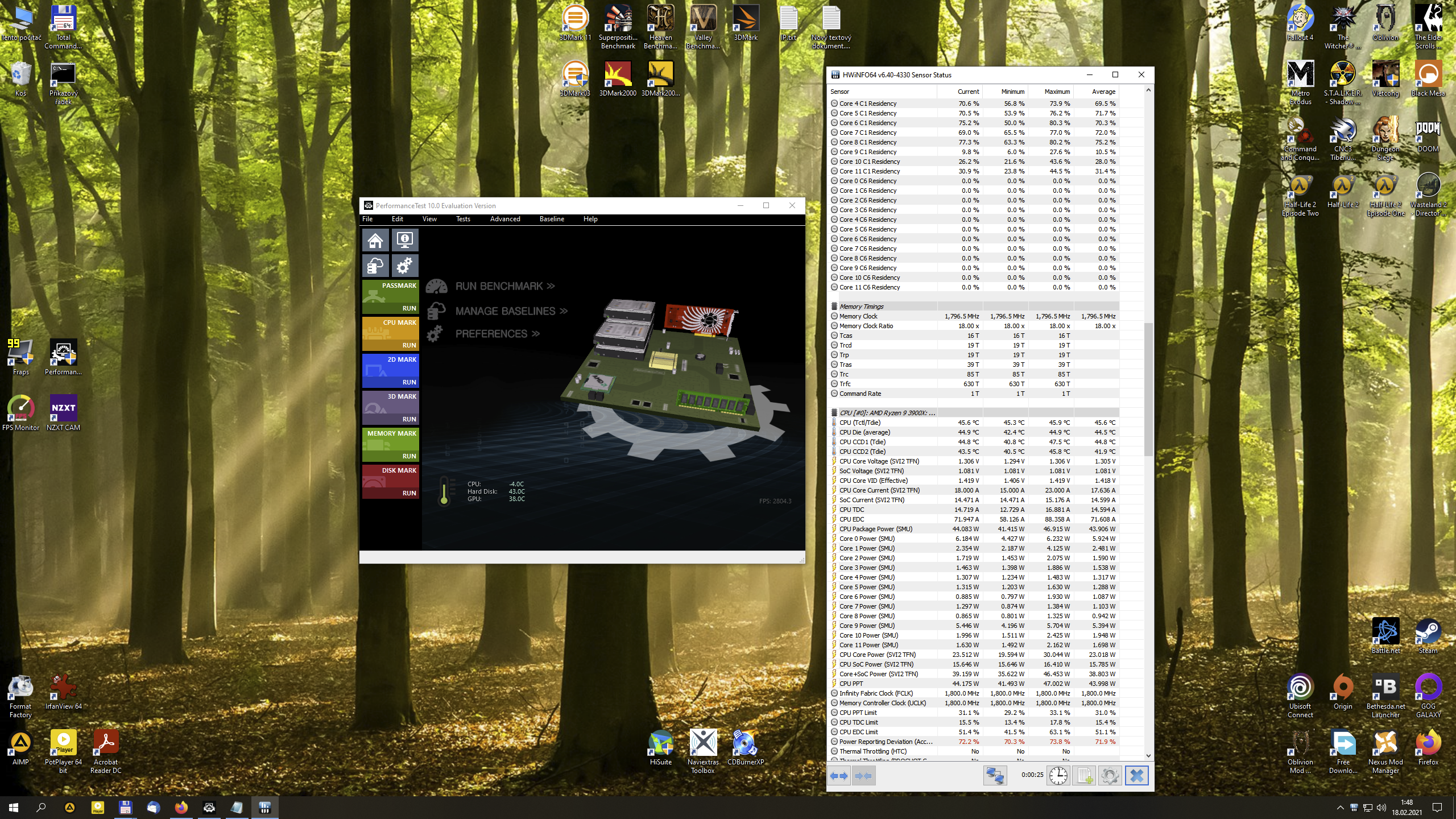Click HWiNFO expand columns blue arrows button
This screenshot has width=1456, height=819.
point(839,776)
